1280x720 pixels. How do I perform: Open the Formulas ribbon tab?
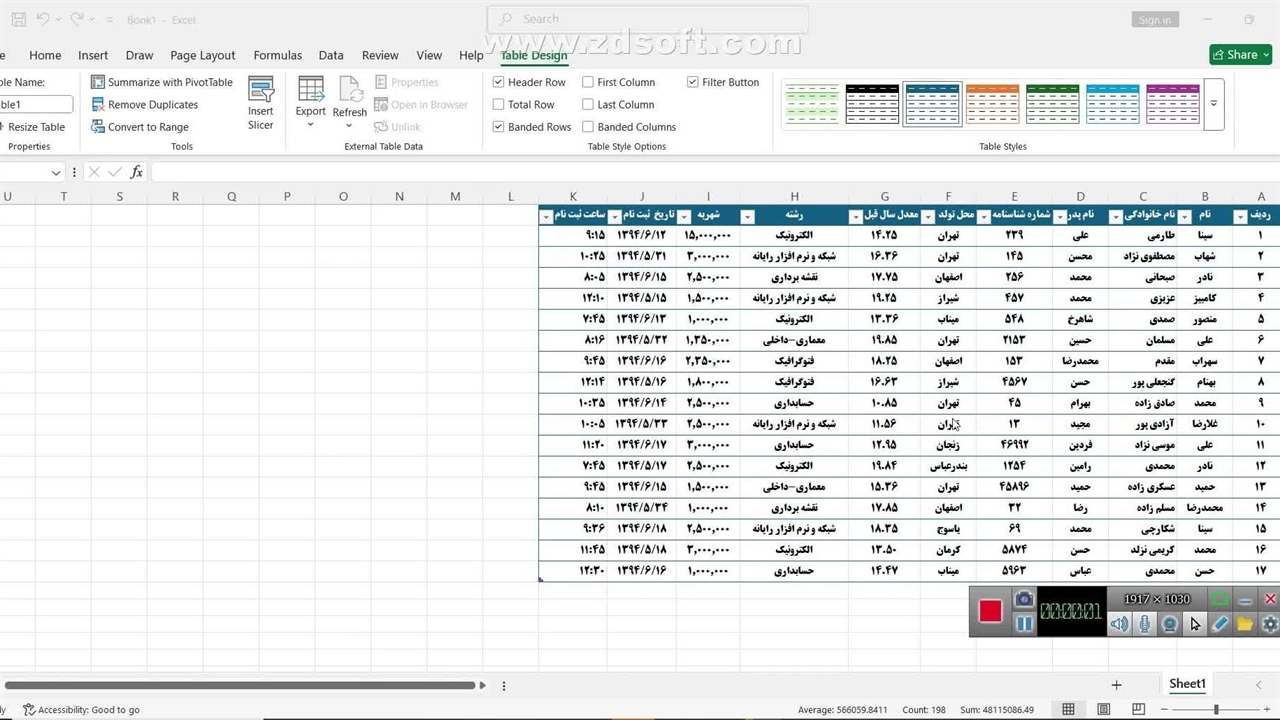point(277,56)
